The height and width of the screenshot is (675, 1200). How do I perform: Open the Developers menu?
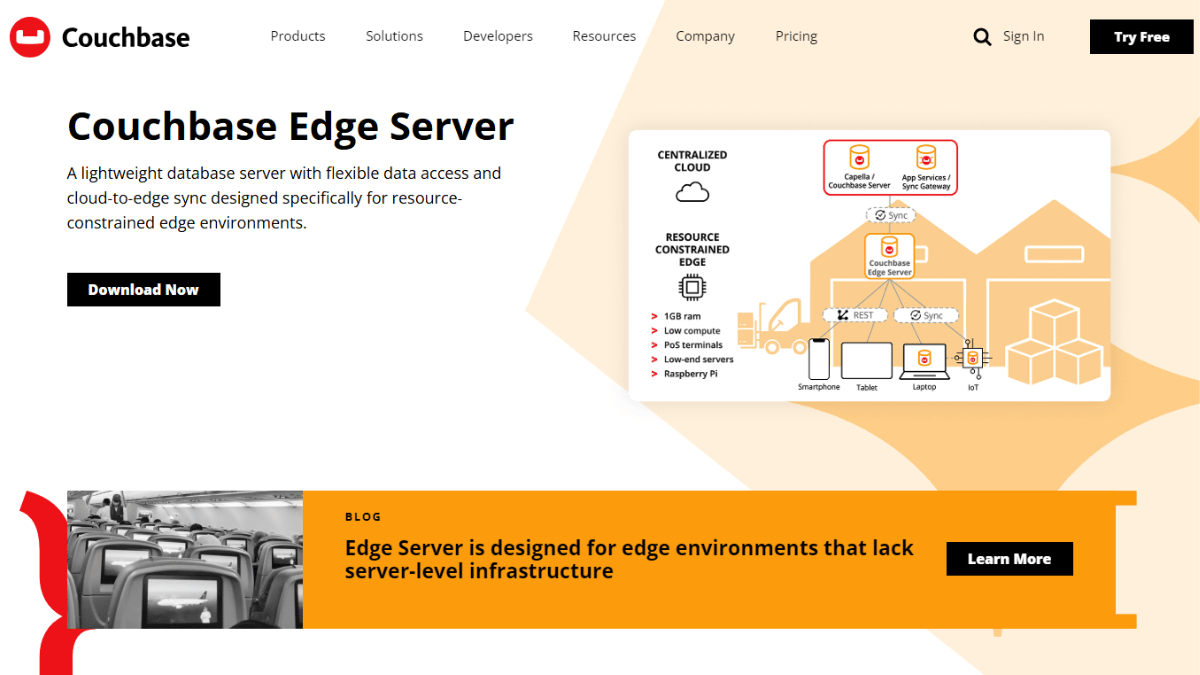pyautogui.click(x=498, y=36)
